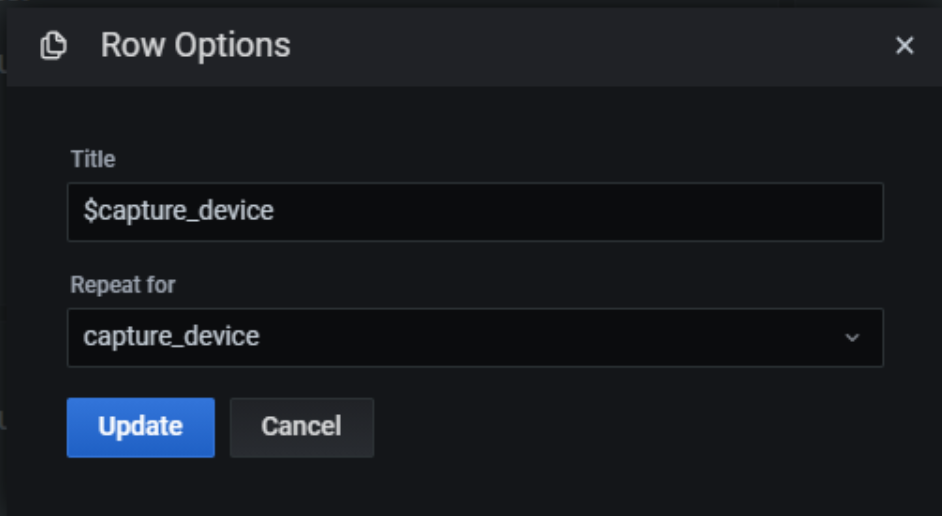The height and width of the screenshot is (516, 942).
Task: Click the Row Options header icon
Action: [53, 46]
